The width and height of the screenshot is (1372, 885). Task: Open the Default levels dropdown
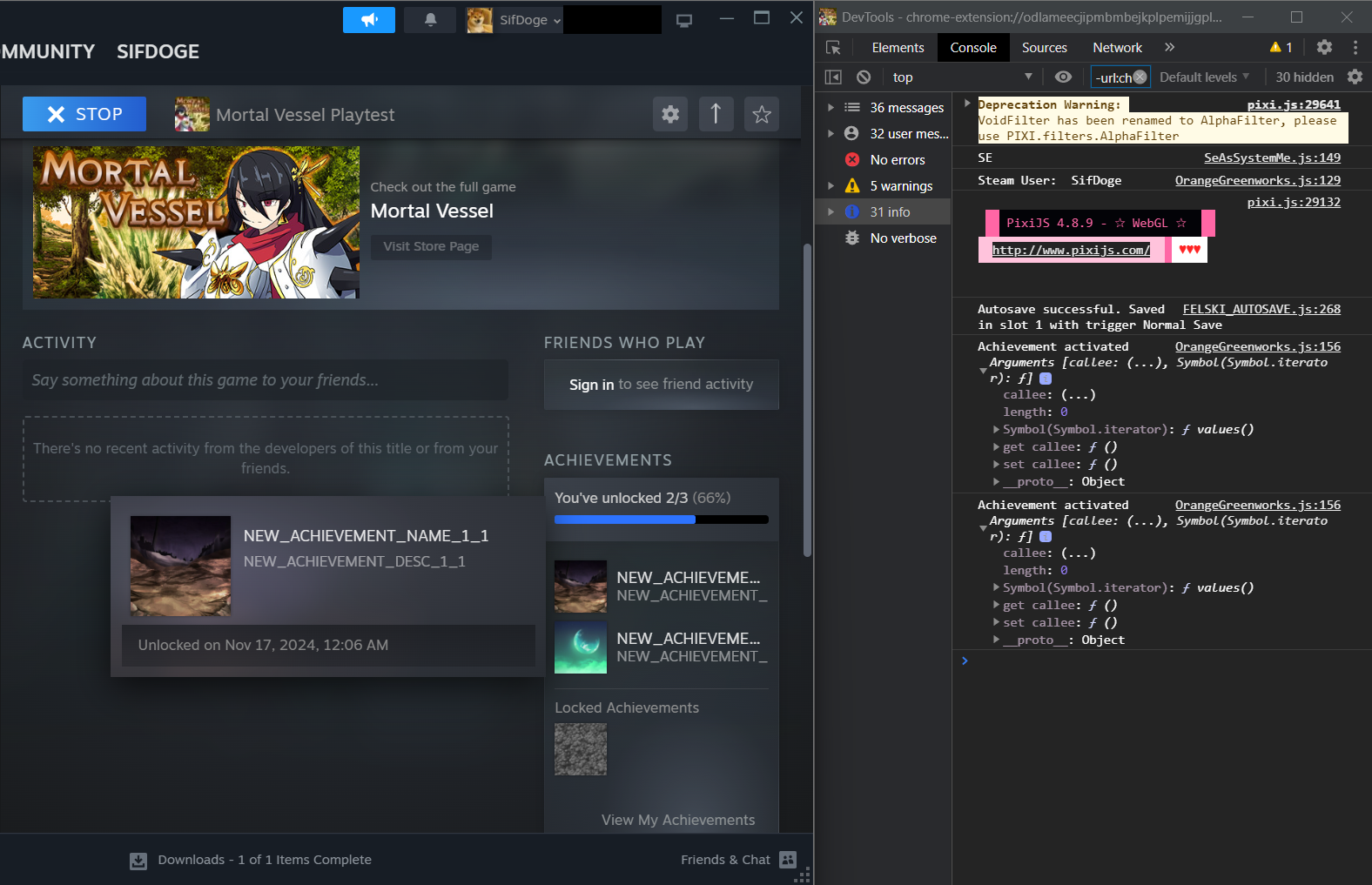[x=1205, y=77]
